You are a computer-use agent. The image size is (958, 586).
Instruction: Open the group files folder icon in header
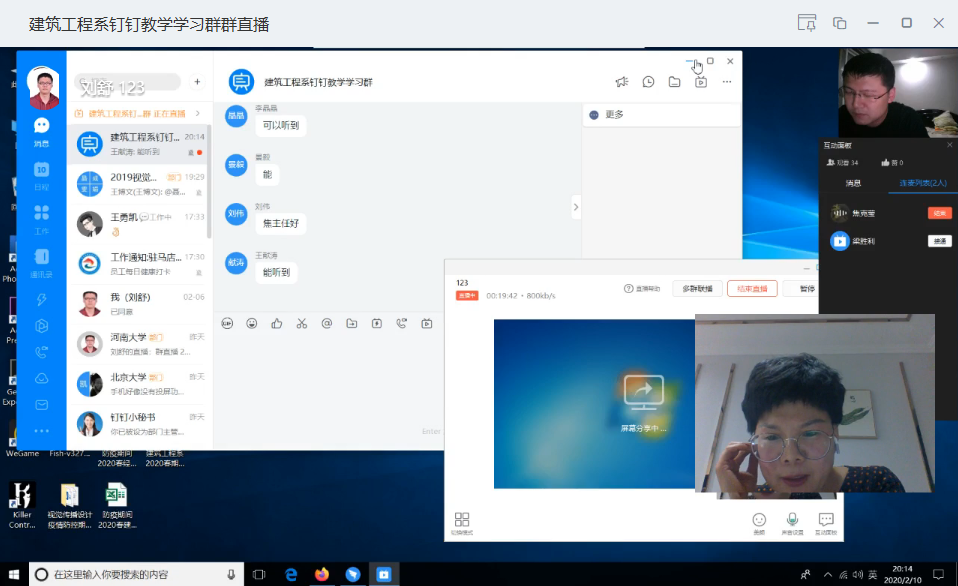(x=675, y=82)
